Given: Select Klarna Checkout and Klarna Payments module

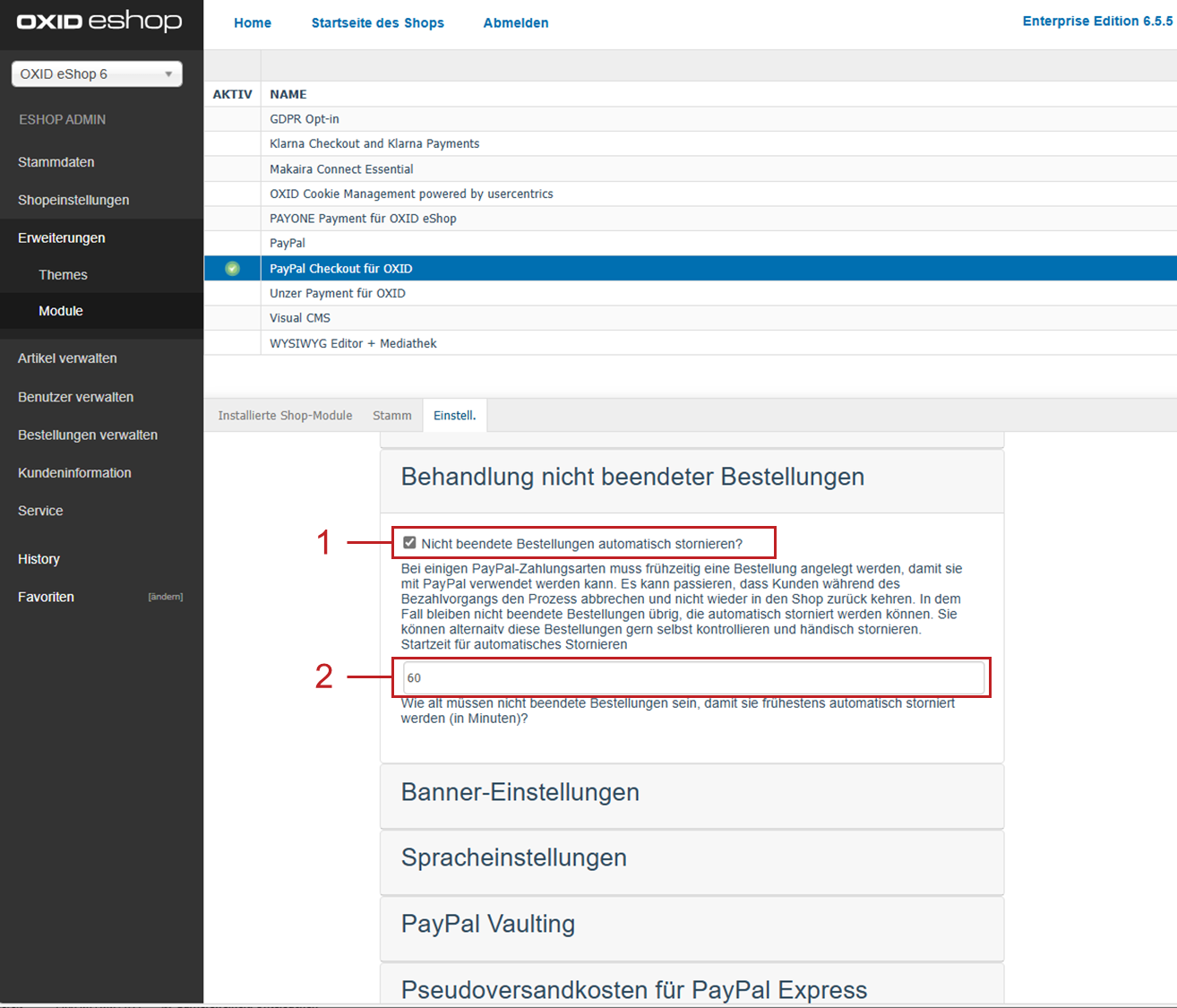Looking at the screenshot, I should point(374,144).
